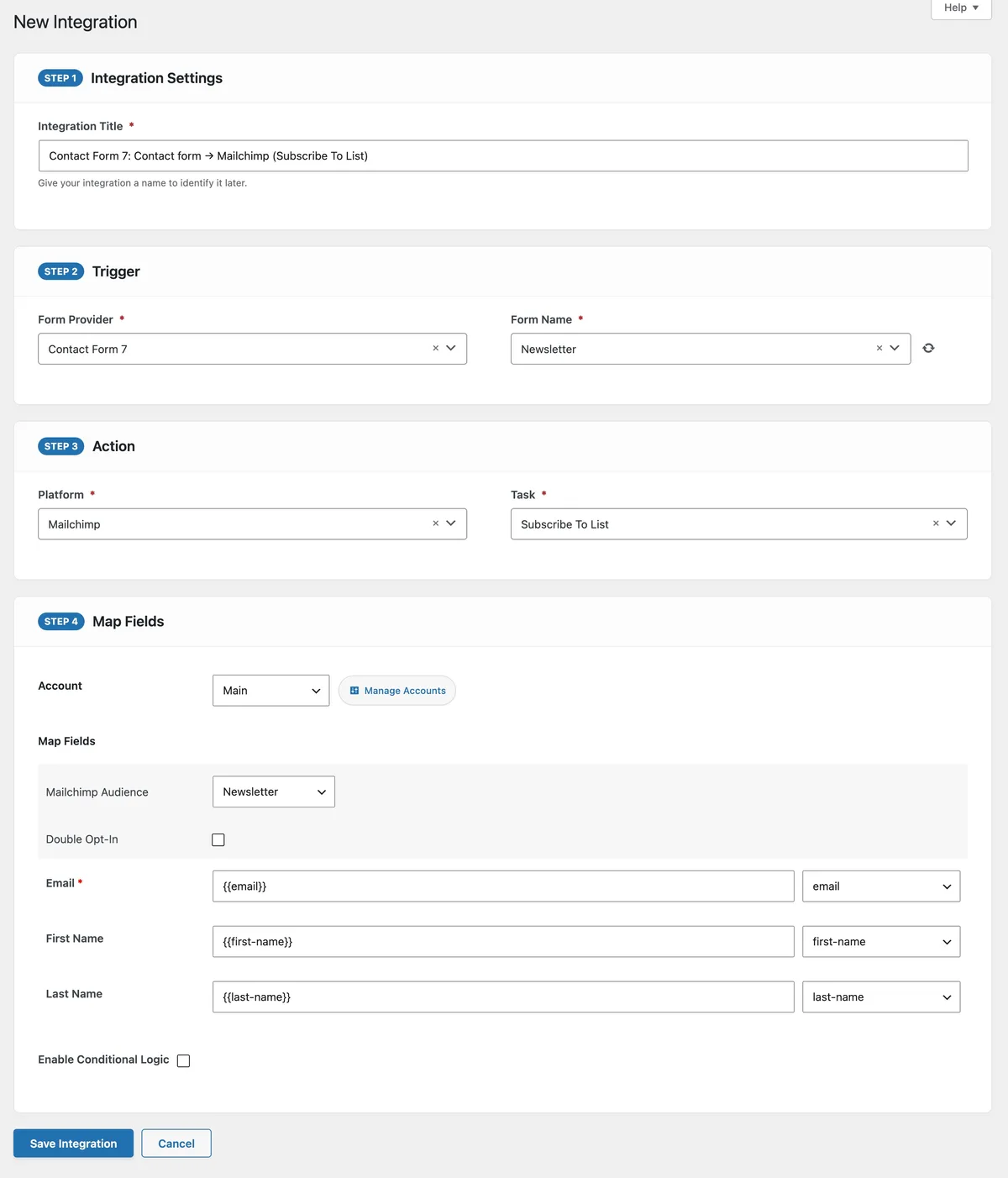1008x1178 pixels.
Task: Click Save Integration button
Action: click(x=73, y=1144)
